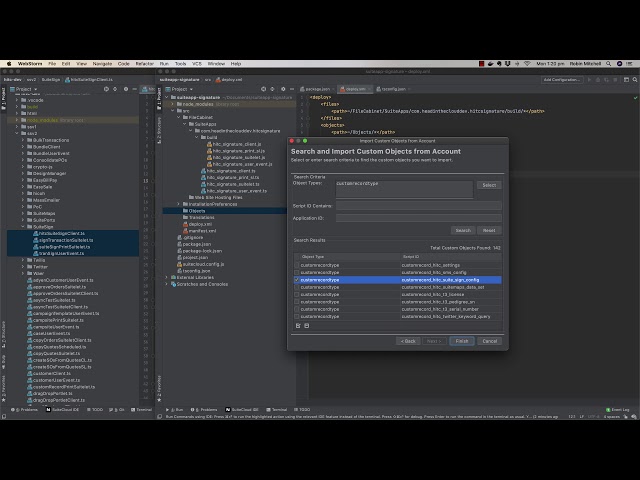Open the Apple menu
This screenshot has height=480, width=640.
(x=9, y=64)
